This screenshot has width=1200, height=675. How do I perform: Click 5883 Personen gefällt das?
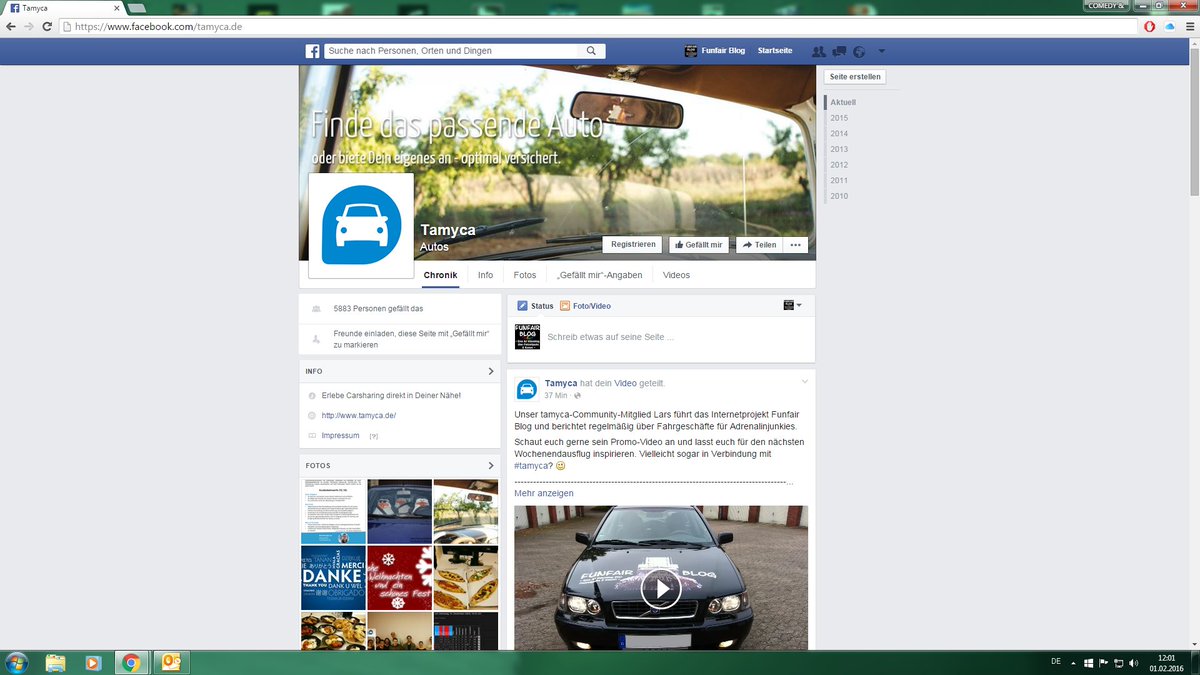coord(378,308)
